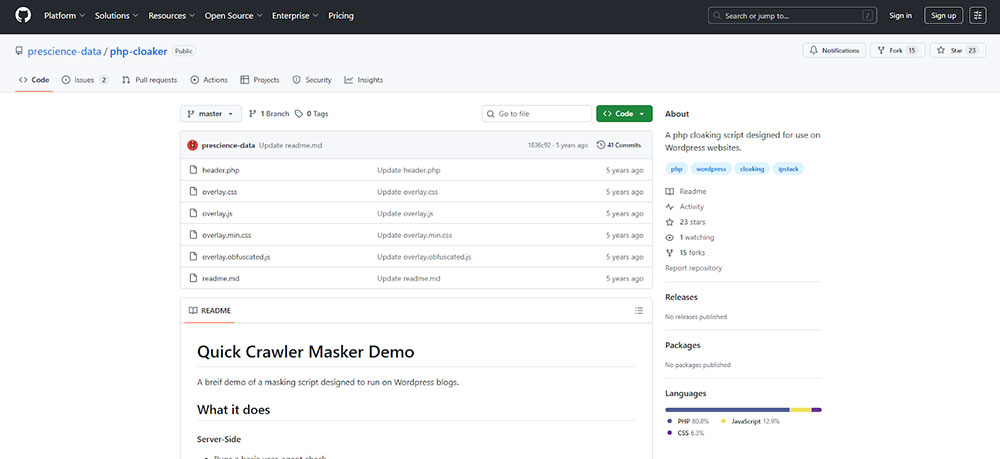
Task: Click the file icon next to overlay.js
Action: (x=193, y=214)
